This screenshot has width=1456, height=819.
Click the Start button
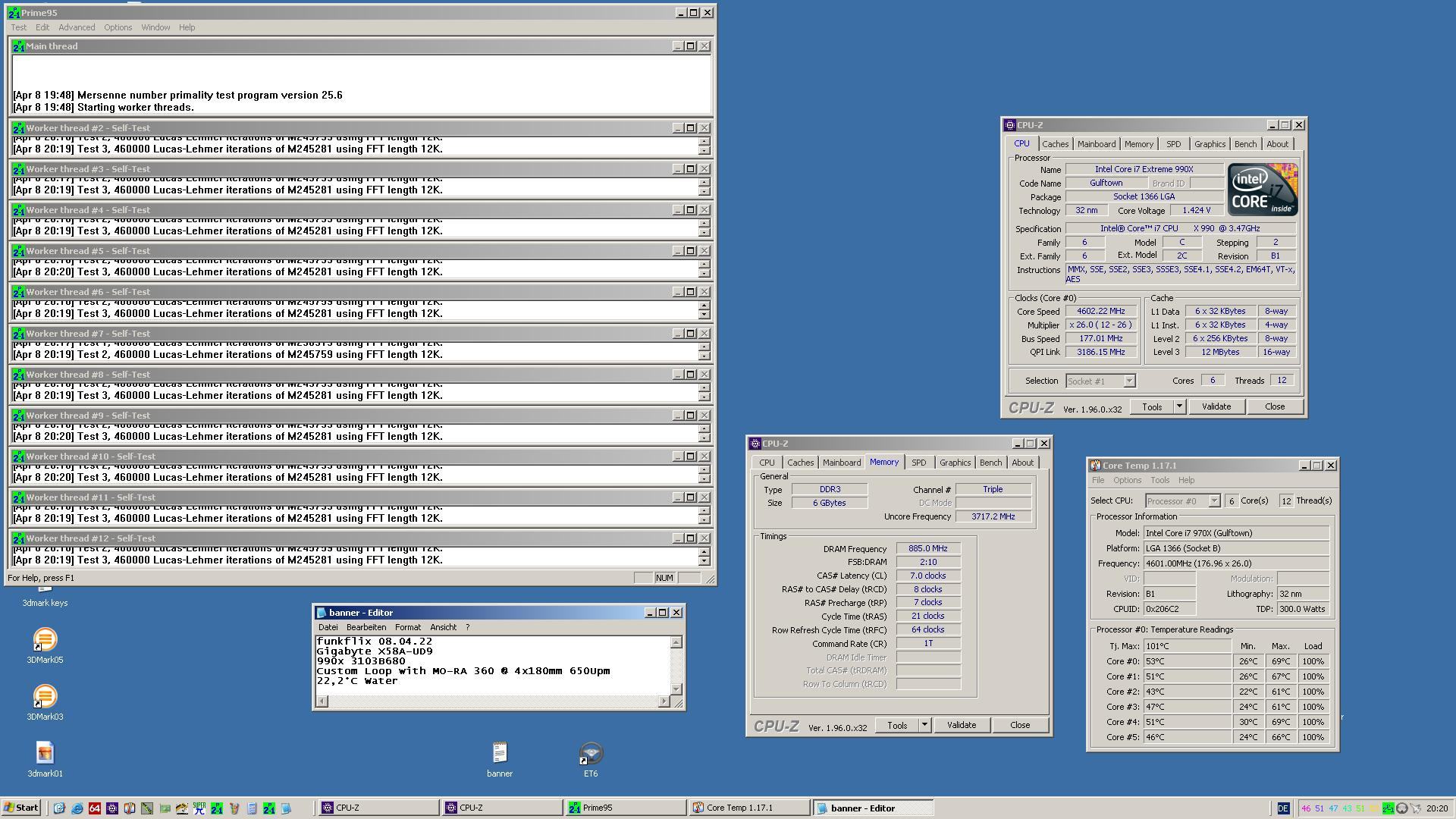click(x=21, y=808)
